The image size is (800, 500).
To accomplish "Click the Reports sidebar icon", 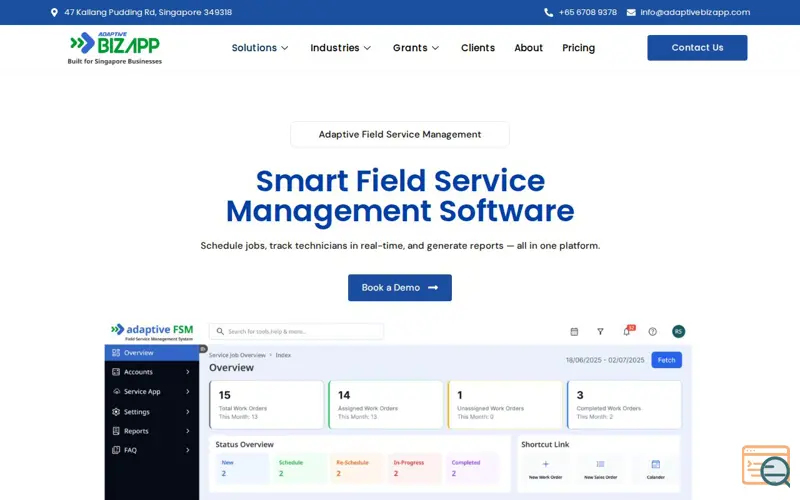I will (x=116, y=431).
